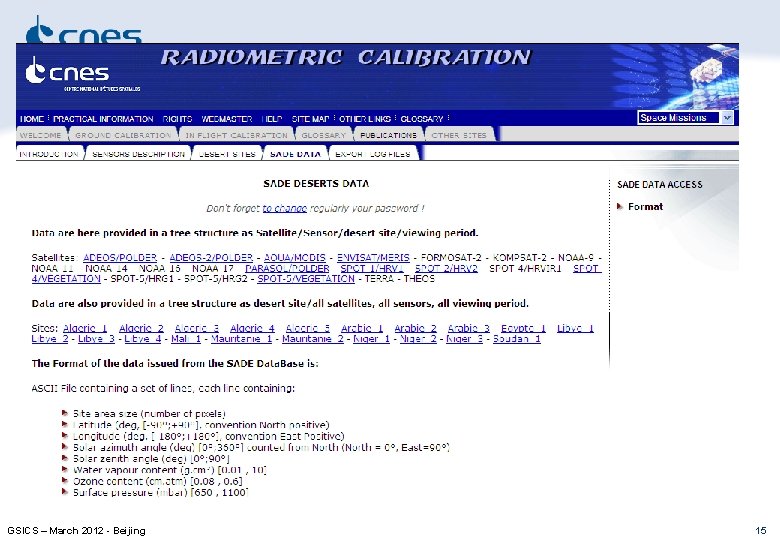Image resolution: width=780 pixels, height=540 pixels.
Task: Click the 'Surface pressure' bullet line
Action: (160, 493)
